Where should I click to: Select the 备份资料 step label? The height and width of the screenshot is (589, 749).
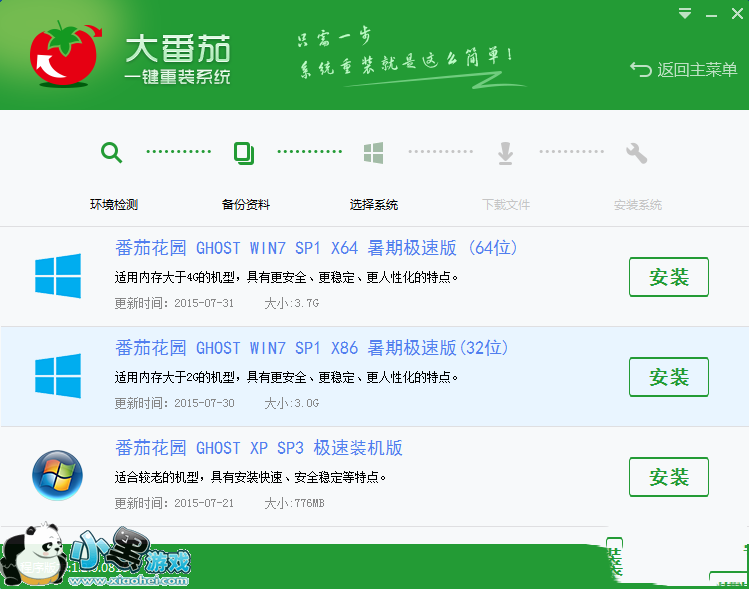pyautogui.click(x=246, y=205)
